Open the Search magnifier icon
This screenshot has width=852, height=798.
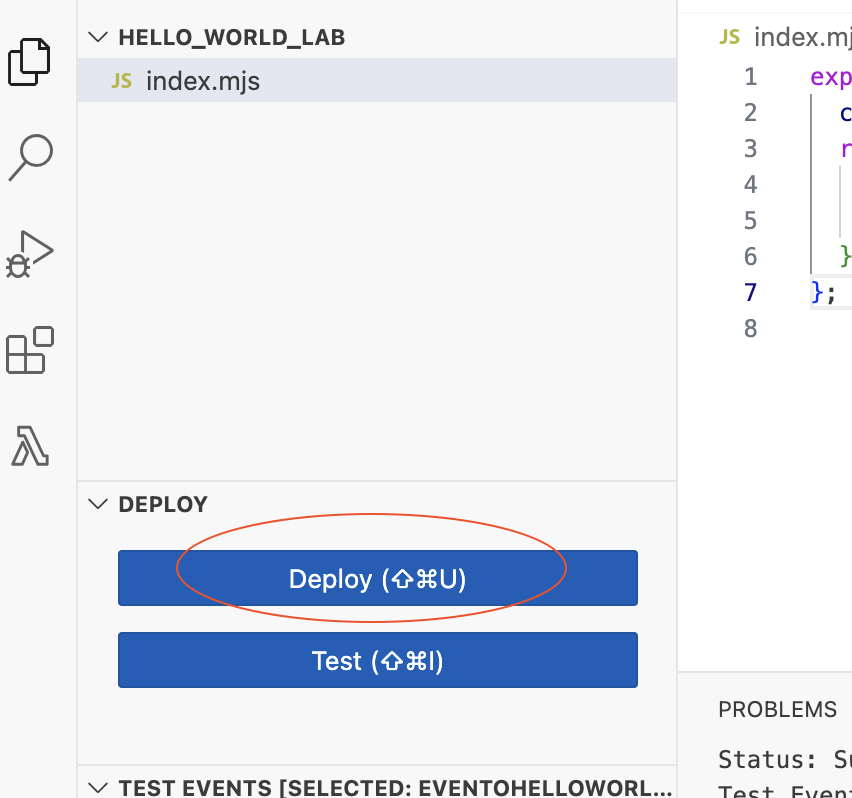click(x=30, y=158)
